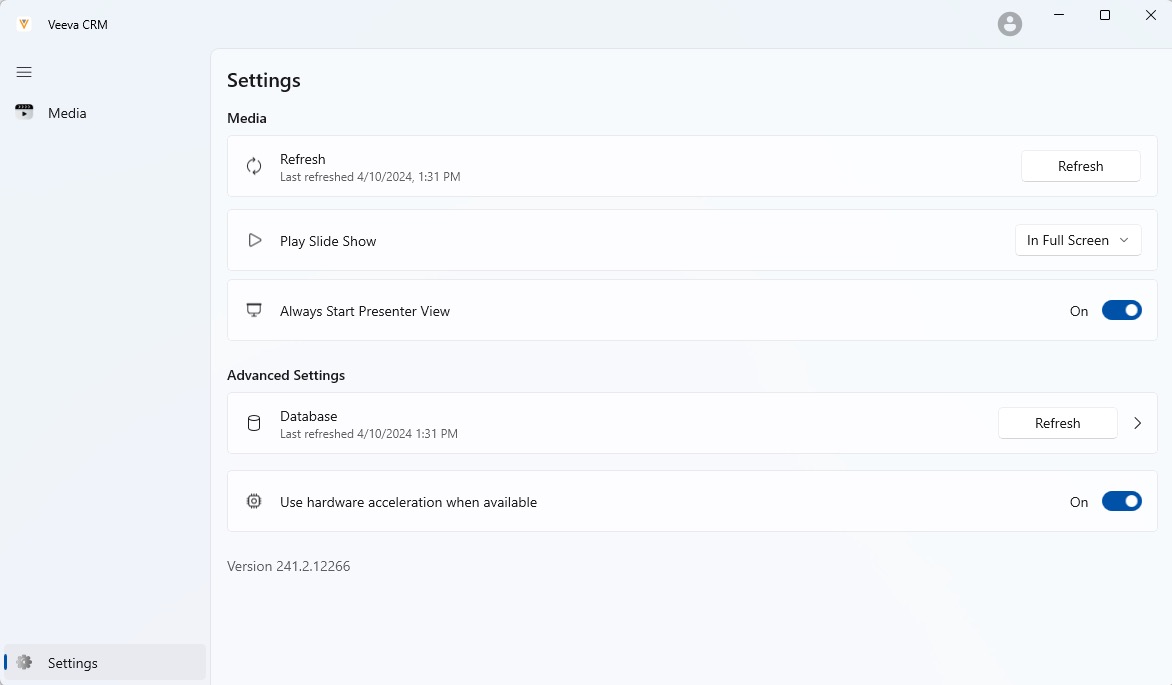Click the Veeva CRM logo icon

24,24
